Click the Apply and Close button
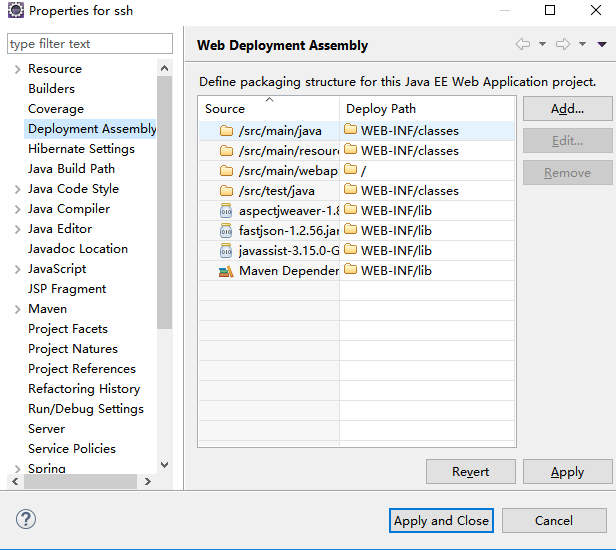 pyautogui.click(x=441, y=521)
